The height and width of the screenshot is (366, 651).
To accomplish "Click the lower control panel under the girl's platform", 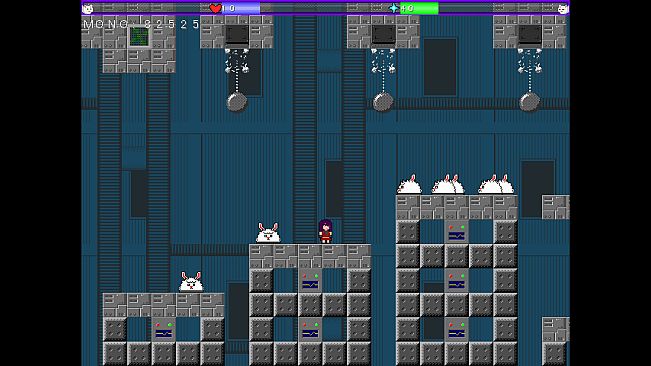I will [x=310, y=330].
